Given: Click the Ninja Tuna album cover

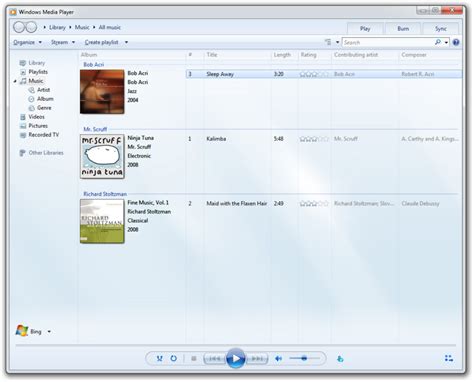Looking at the screenshot, I should pyautogui.click(x=102, y=156).
